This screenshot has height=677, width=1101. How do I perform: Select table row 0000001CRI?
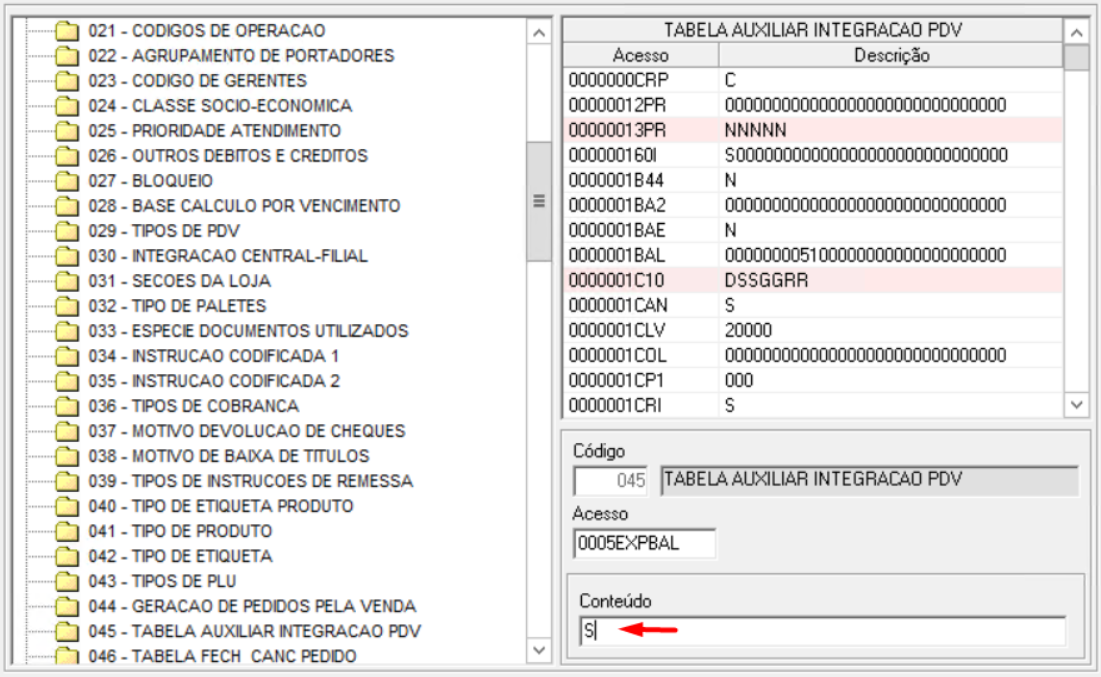(813, 405)
